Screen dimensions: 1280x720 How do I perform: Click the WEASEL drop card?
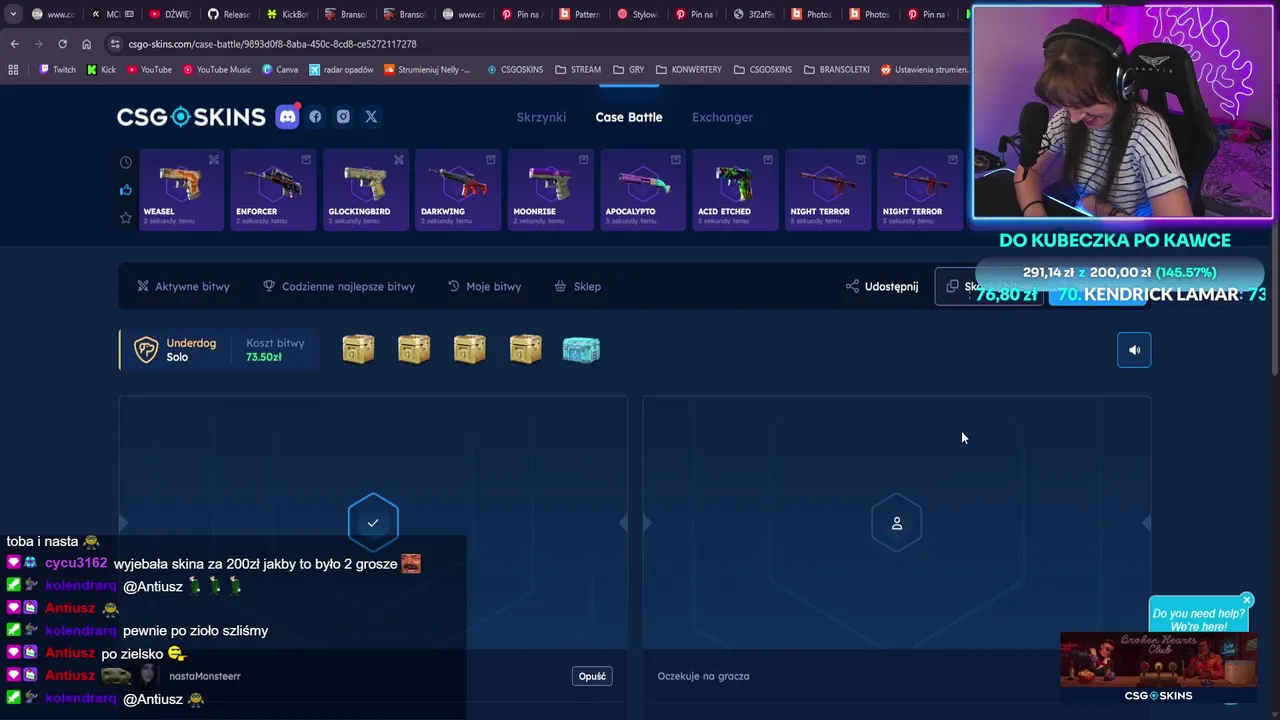click(x=181, y=189)
